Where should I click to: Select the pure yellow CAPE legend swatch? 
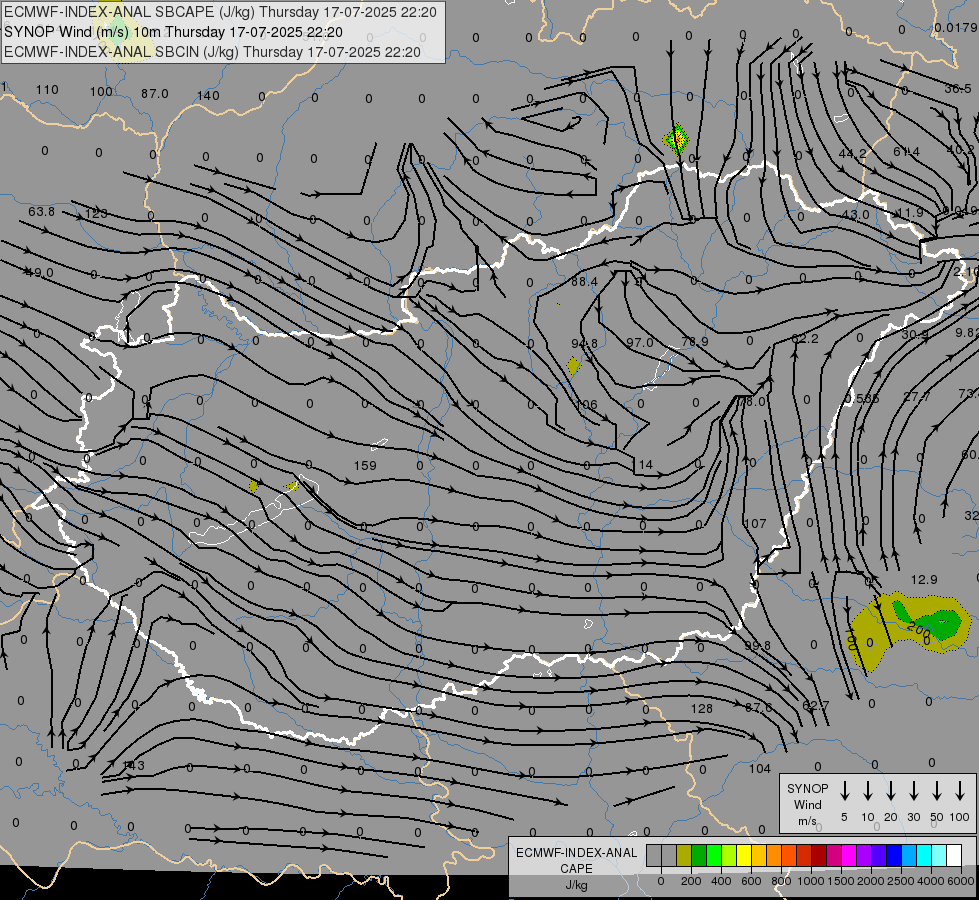[744, 856]
